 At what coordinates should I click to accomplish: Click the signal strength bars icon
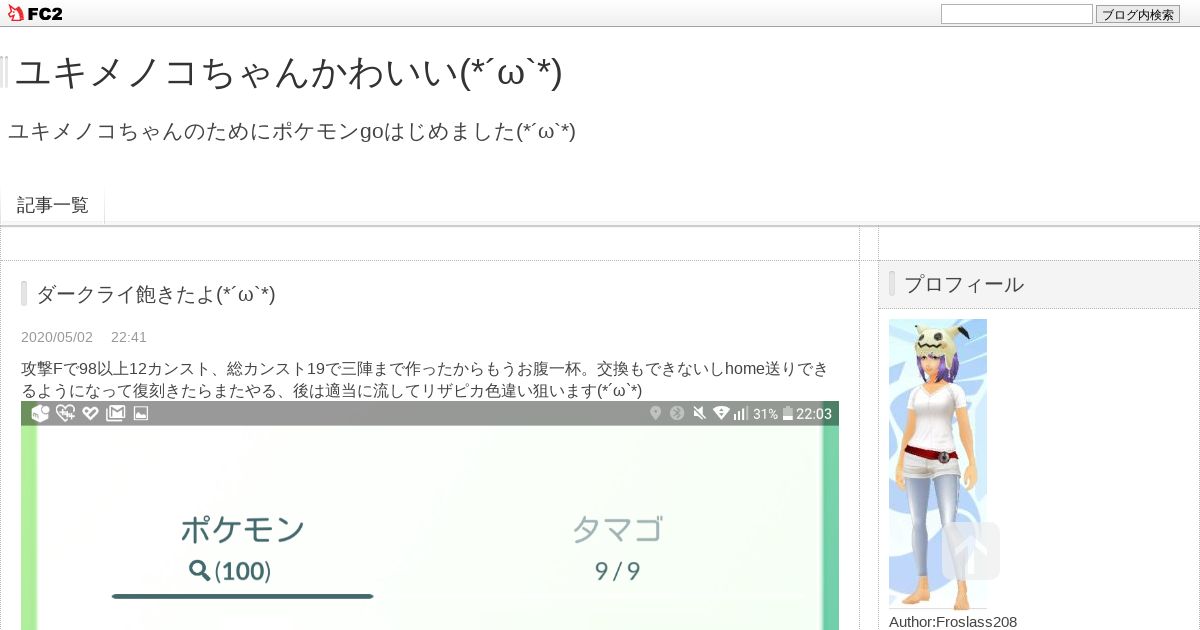click(x=741, y=413)
